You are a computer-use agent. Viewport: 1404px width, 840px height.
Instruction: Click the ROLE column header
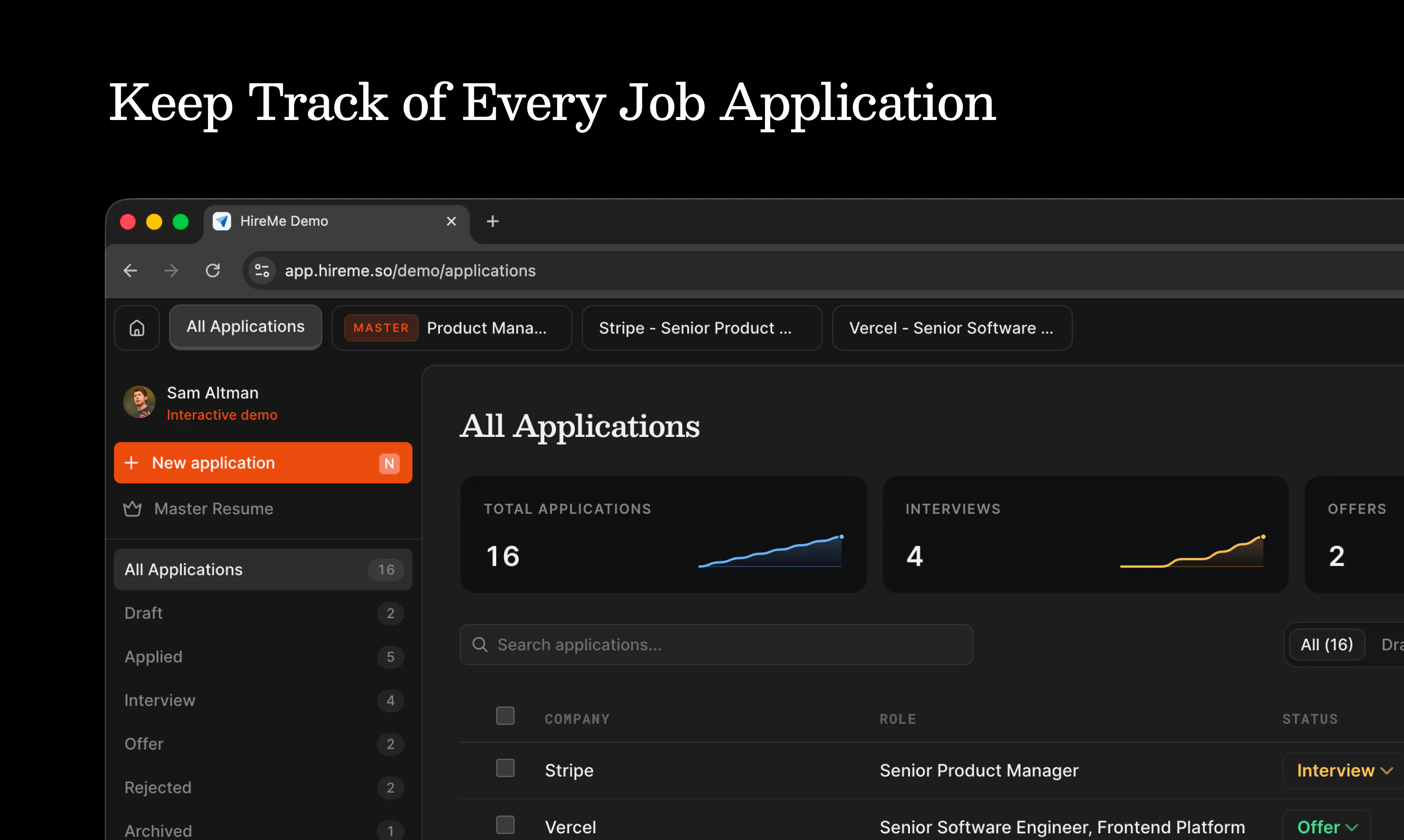[898, 719]
